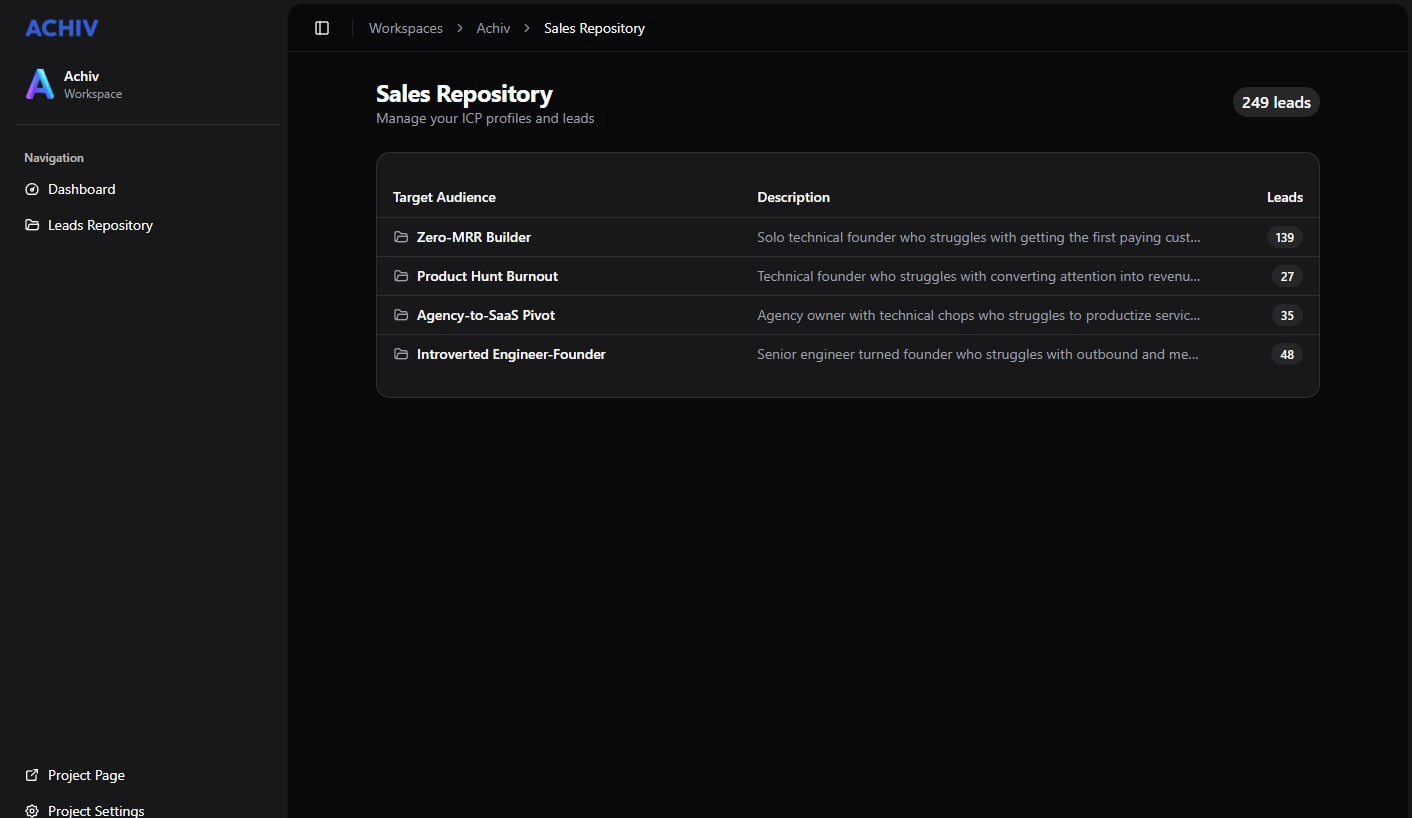1412x818 pixels.
Task: Click the Leads column header
Action: [x=1284, y=197]
